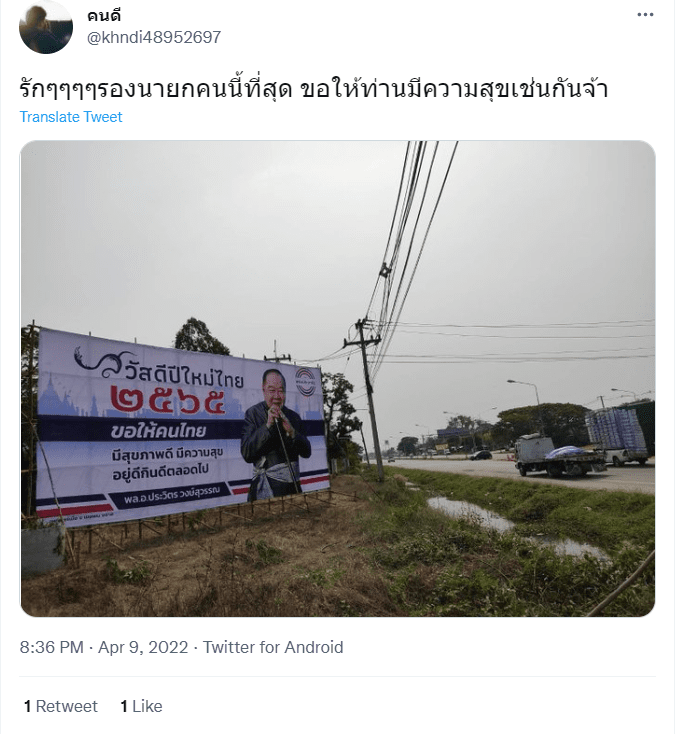Open the attached billboard photo

coord(338,378)
